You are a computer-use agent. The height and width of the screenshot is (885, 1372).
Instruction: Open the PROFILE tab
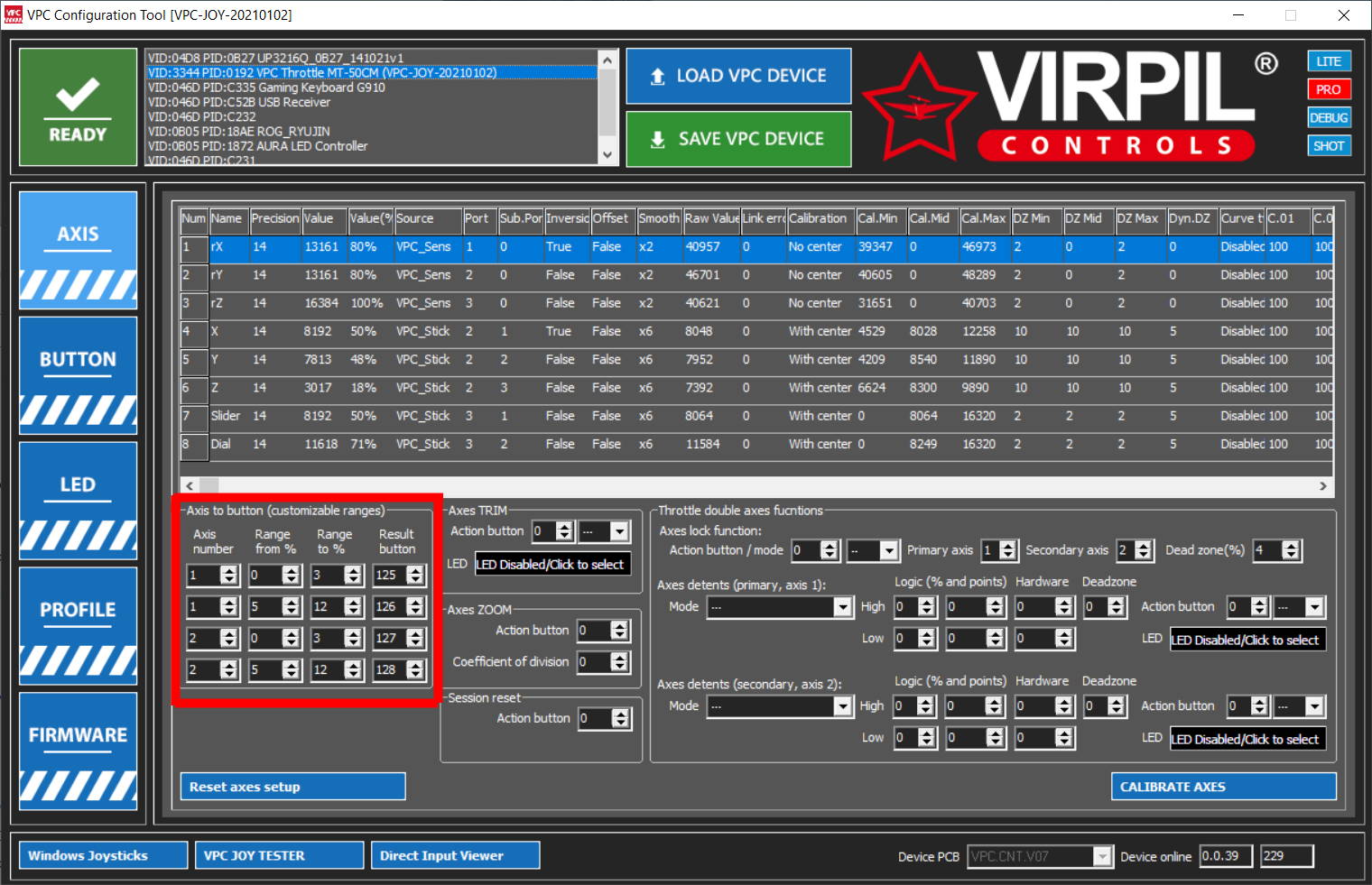pos(79,626)
